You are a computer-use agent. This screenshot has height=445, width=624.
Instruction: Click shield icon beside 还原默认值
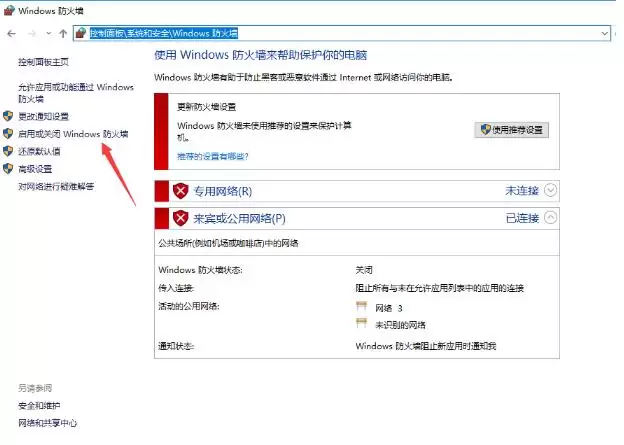(x=8, y=151)
